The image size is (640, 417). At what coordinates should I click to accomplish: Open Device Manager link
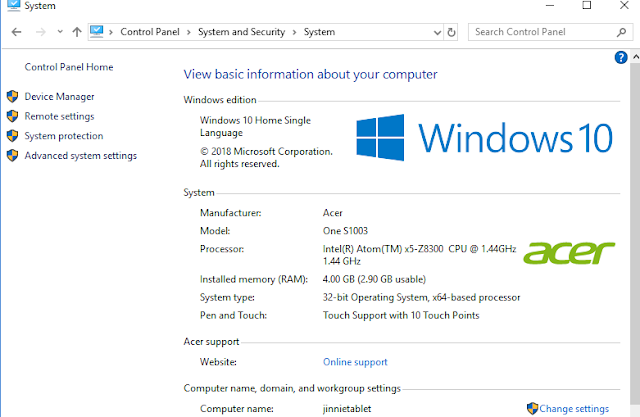point(59,97)
